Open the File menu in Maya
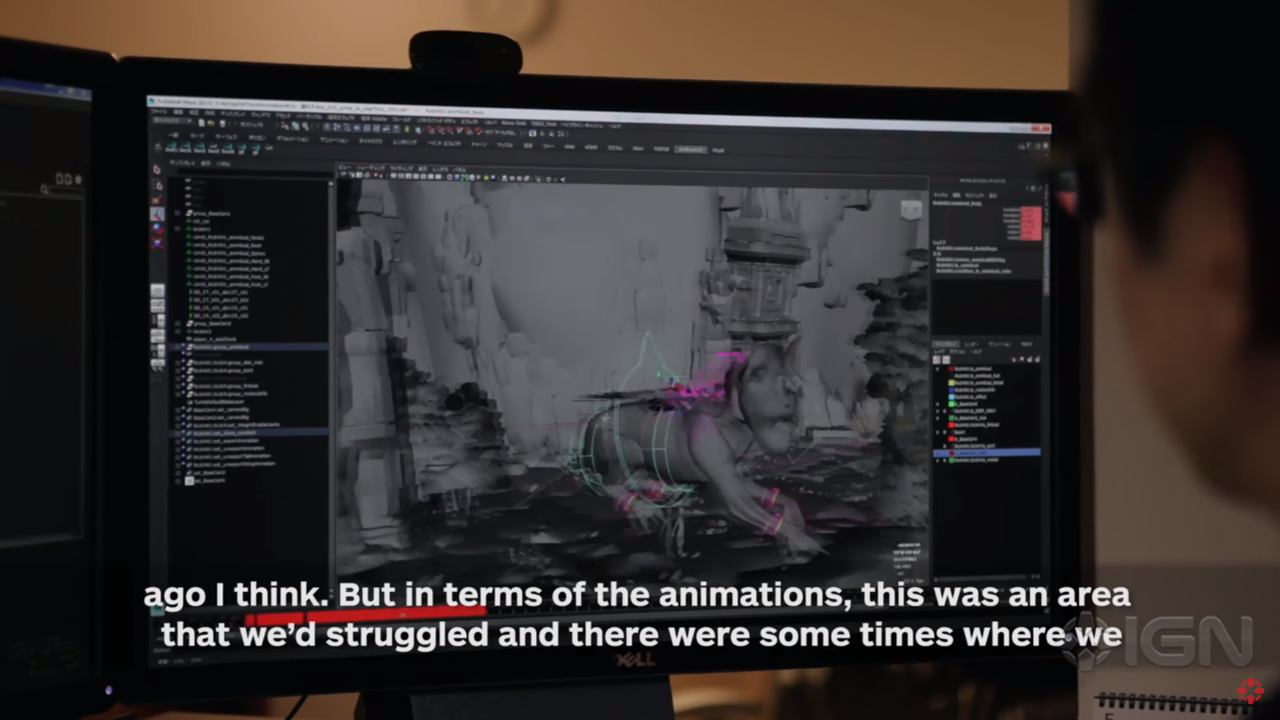1280x720 pixels. pos(159,111)
